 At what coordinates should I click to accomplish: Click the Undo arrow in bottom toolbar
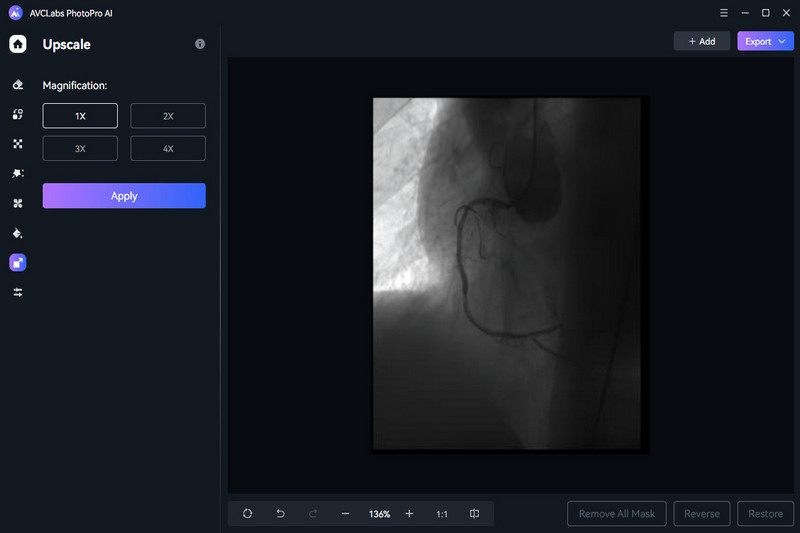pyautogui.click(x=280, y=514)
